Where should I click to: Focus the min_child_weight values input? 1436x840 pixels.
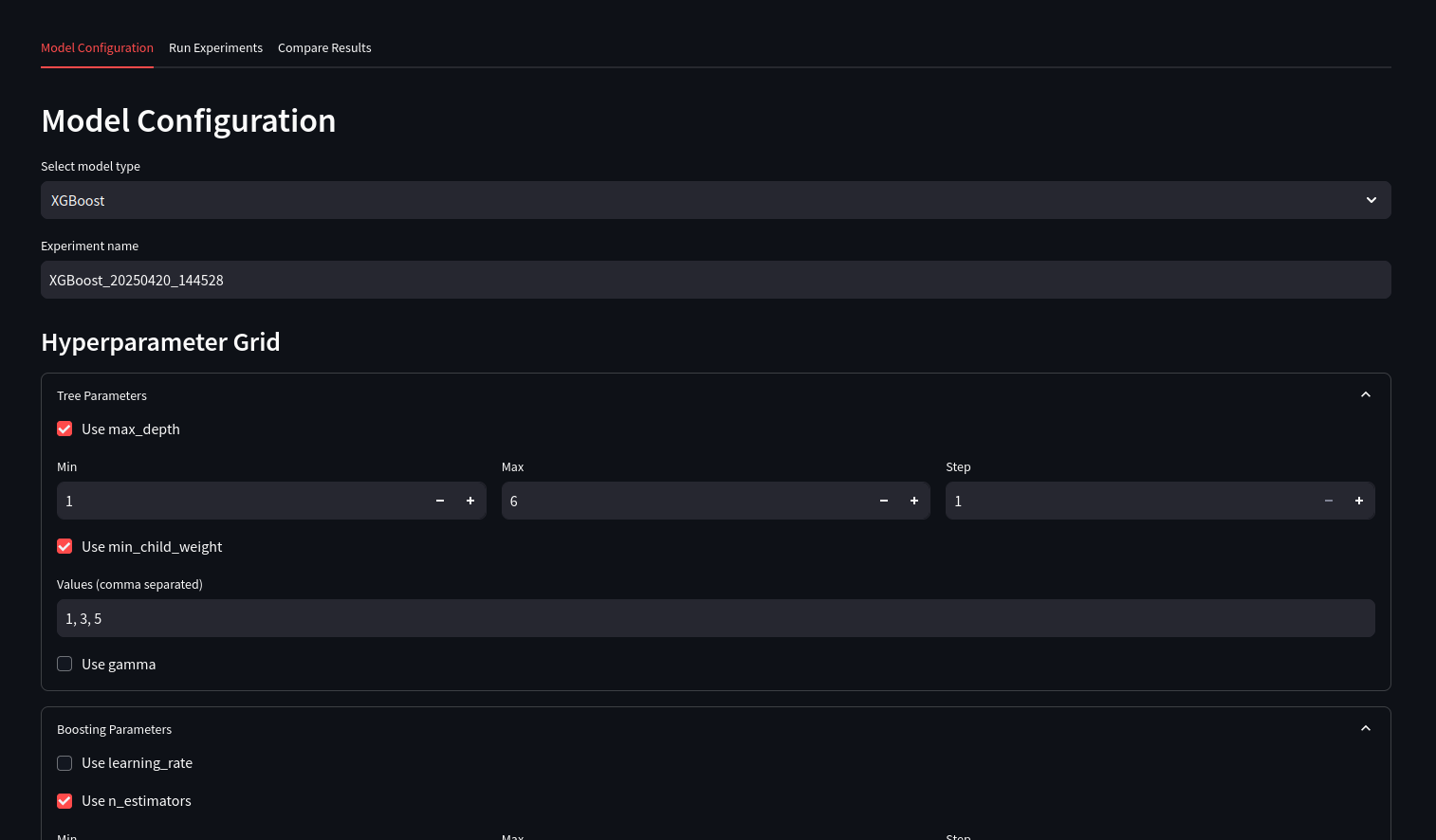(x=715, y=618)
